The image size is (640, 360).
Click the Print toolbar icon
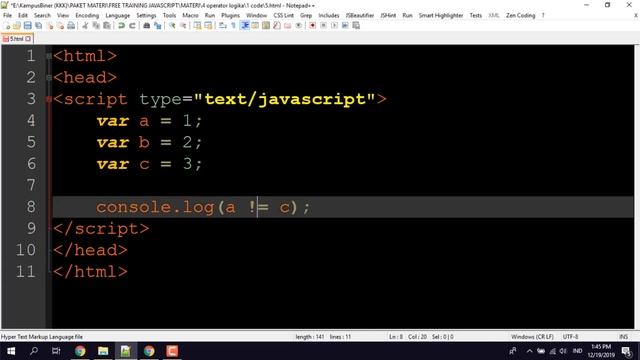71,25
